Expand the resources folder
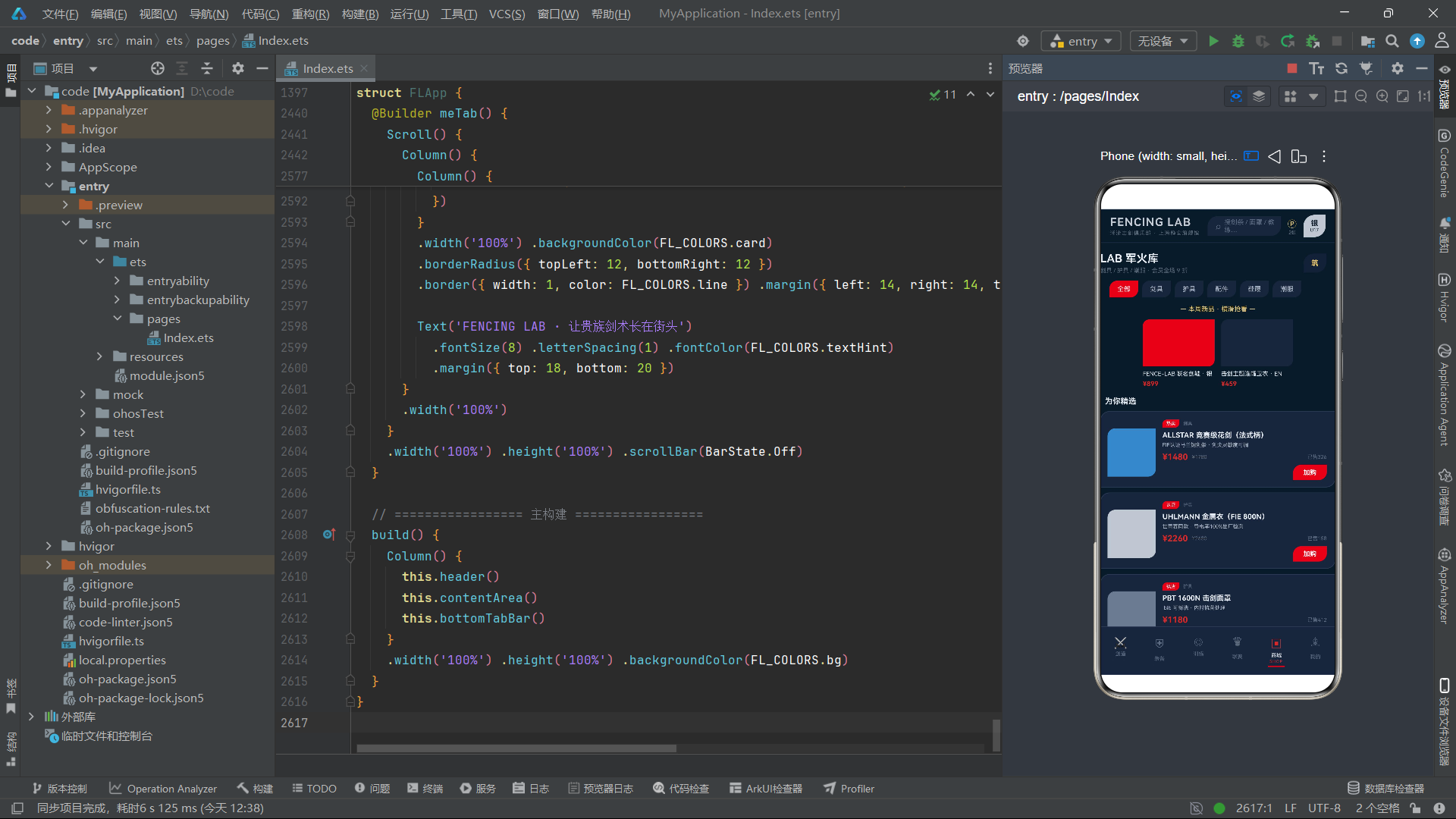 99,356
